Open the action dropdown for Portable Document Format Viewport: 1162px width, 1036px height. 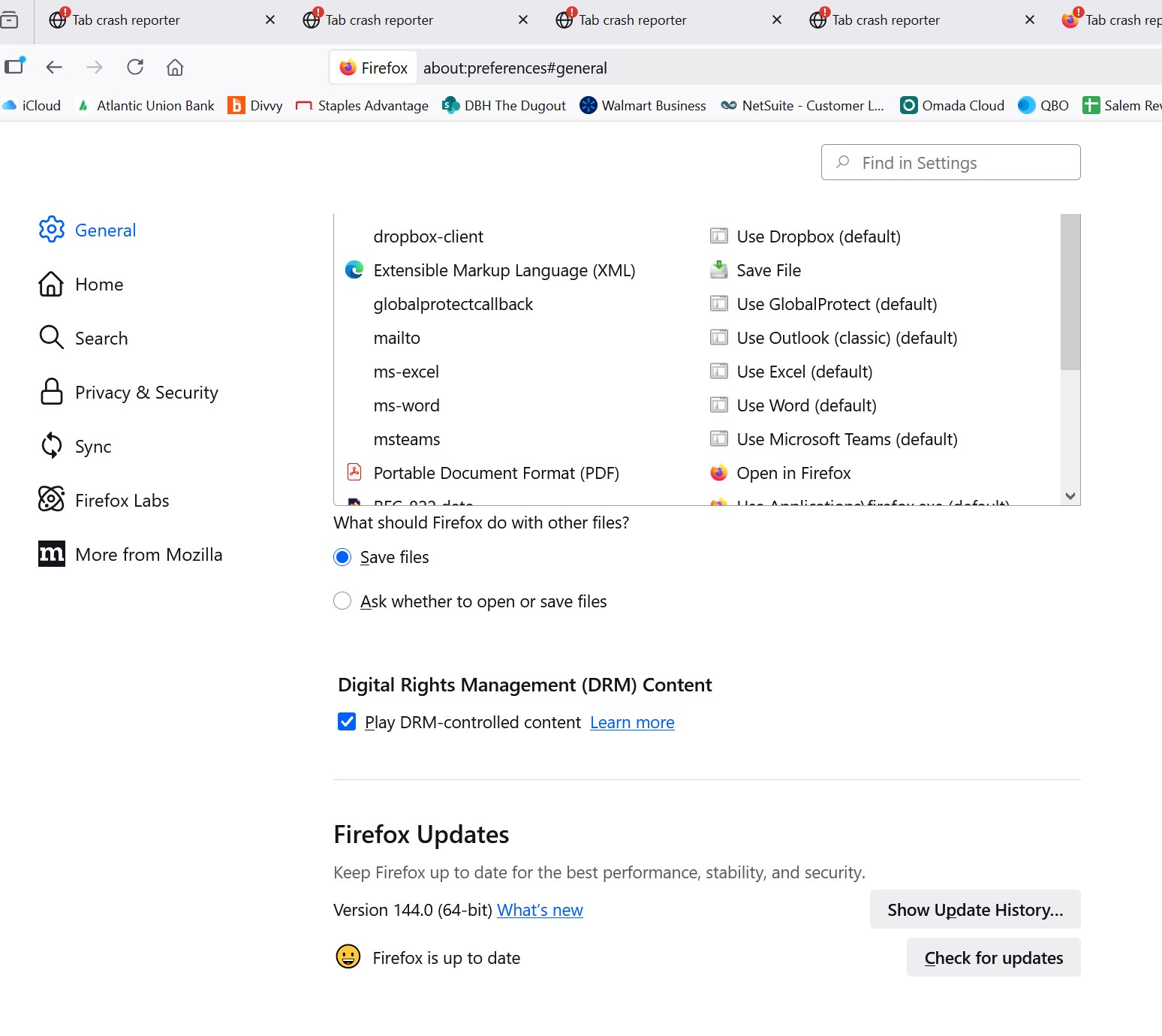click(x=793, y=473)
